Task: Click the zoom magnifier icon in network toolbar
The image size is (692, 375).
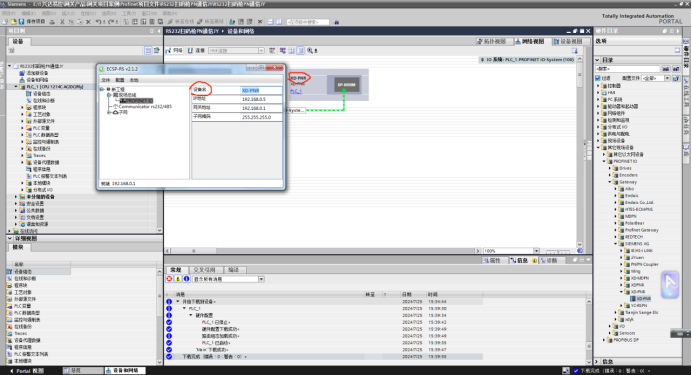Action: click(310, 51)
